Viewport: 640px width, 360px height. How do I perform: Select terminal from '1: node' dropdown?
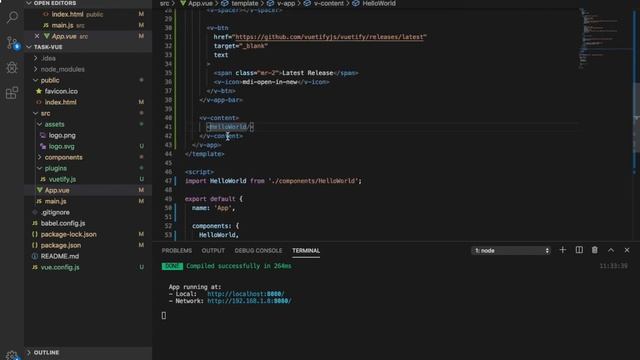coord(511,251)
